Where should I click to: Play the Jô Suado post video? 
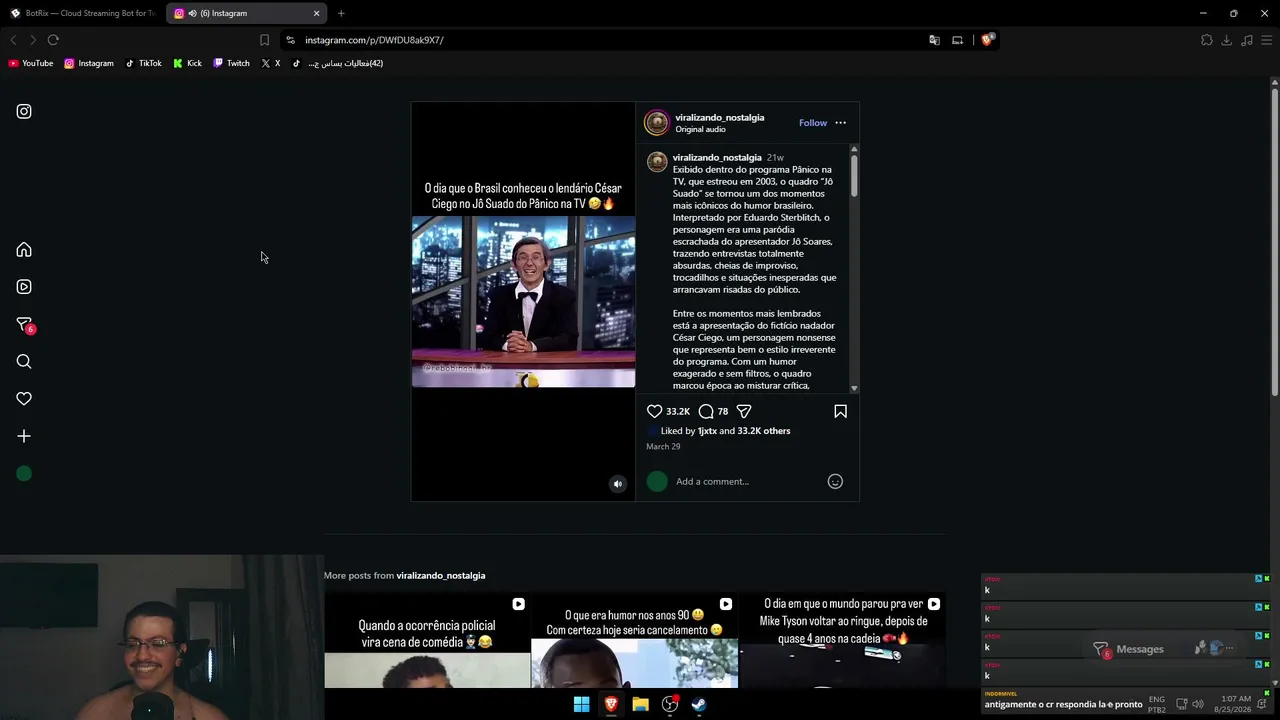523,301
